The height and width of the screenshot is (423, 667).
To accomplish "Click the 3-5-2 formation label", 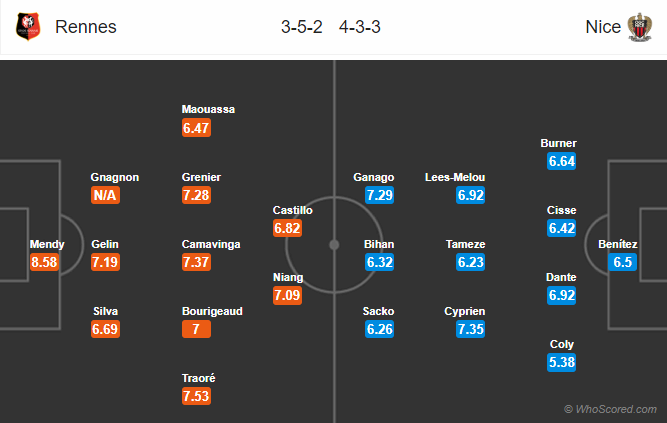I will [301, 27].
